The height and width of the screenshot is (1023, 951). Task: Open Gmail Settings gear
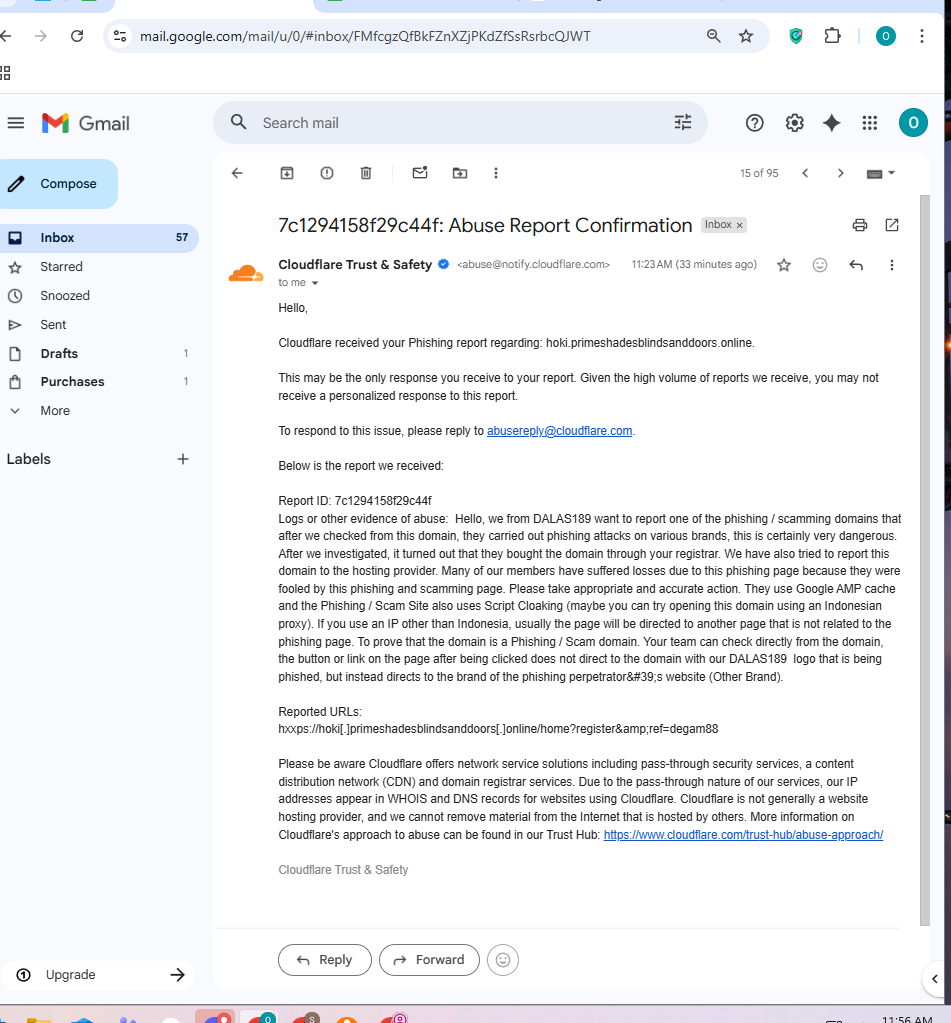pos(794,123)
